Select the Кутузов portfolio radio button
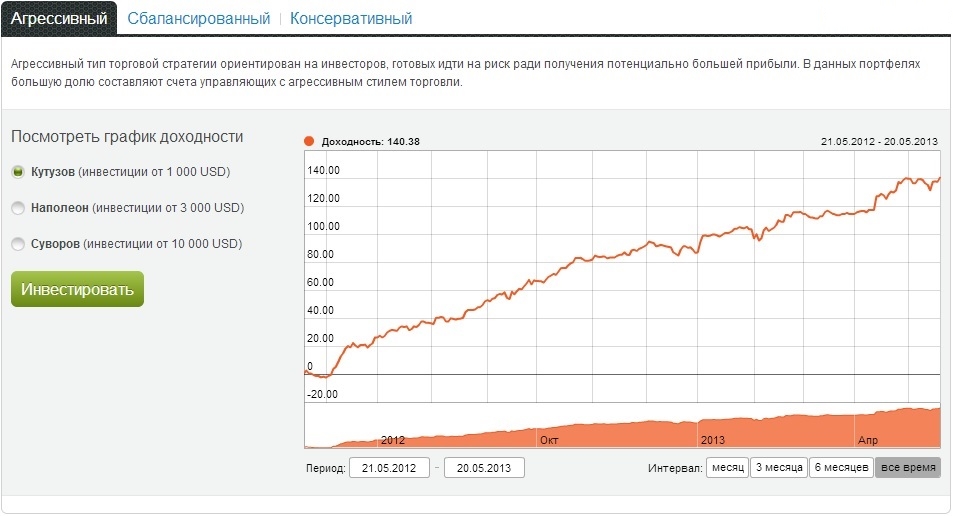Viewport: 953px width, 516px height. tap(18, 172)
